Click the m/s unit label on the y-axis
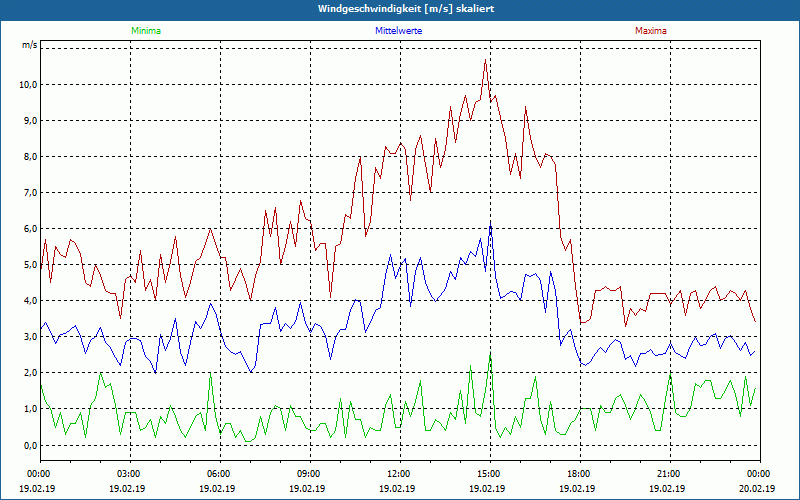The width and height of the screenshot is (800, 500). [x=30, y=45]
